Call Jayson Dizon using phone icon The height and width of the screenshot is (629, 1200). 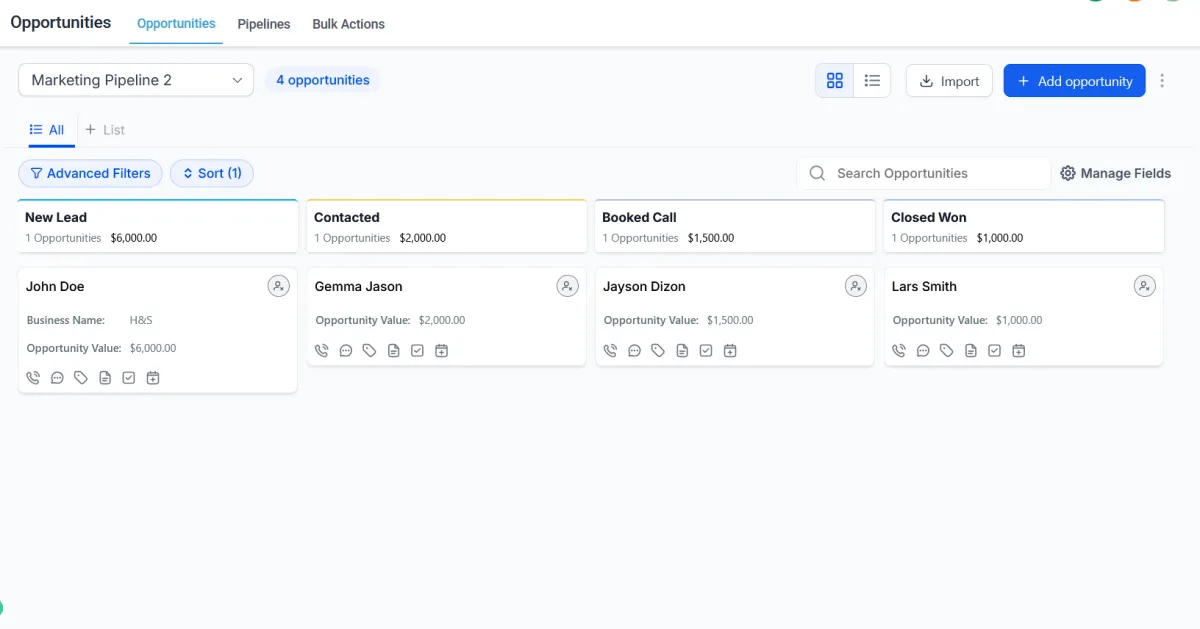(x=611, y=351)
